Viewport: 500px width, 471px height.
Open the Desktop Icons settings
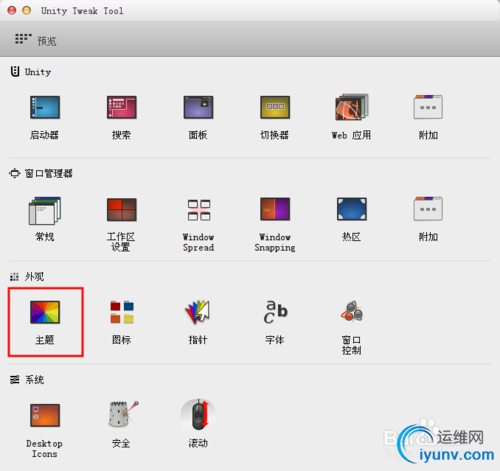point(45,431)
